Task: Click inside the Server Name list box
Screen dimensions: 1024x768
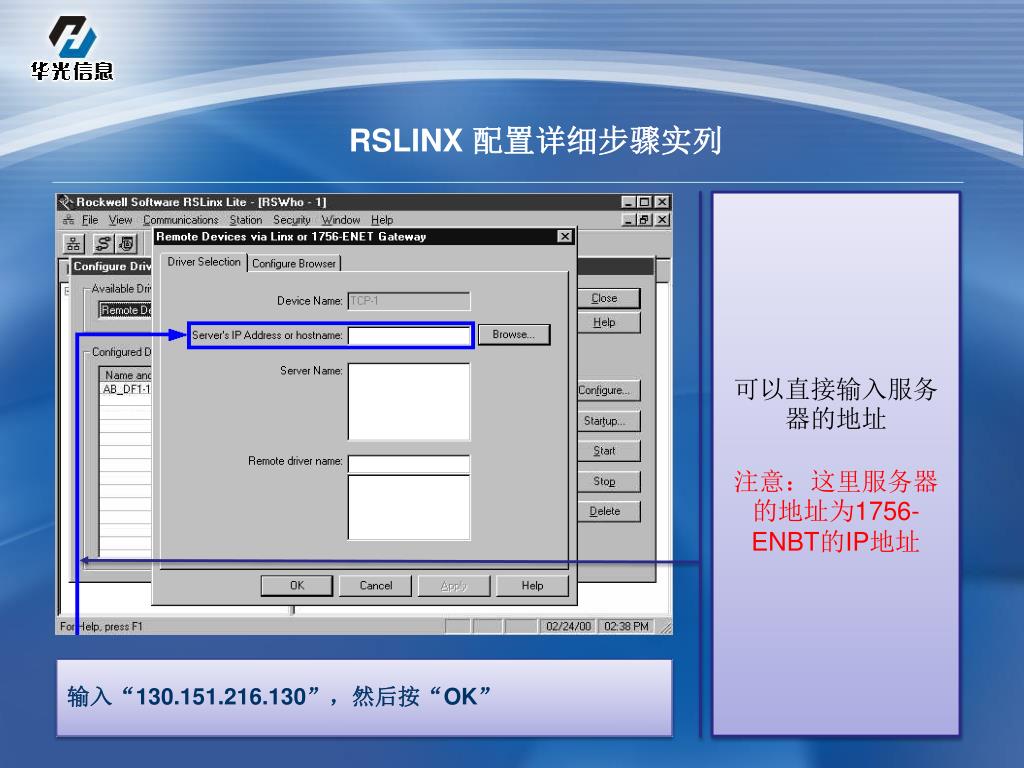Action: tap(409, 402)
